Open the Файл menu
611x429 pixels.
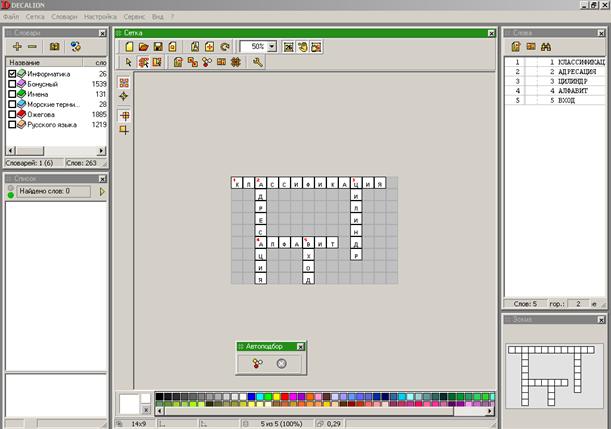[x=11, y=18]
